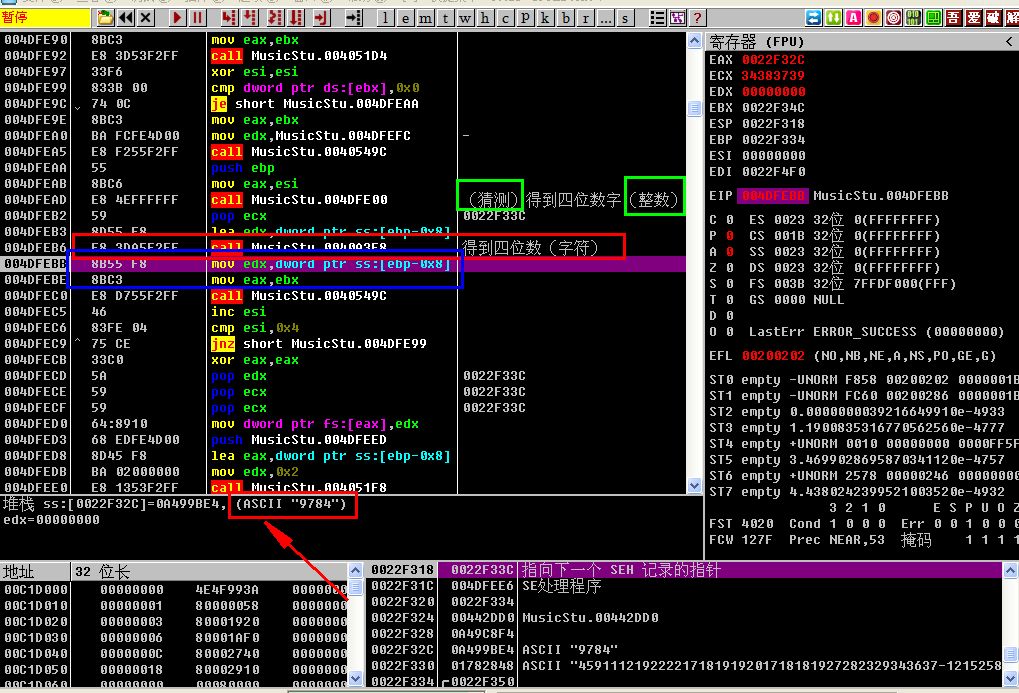Open Log window with the l button
1019x693 pixels.
pos(385,18)
